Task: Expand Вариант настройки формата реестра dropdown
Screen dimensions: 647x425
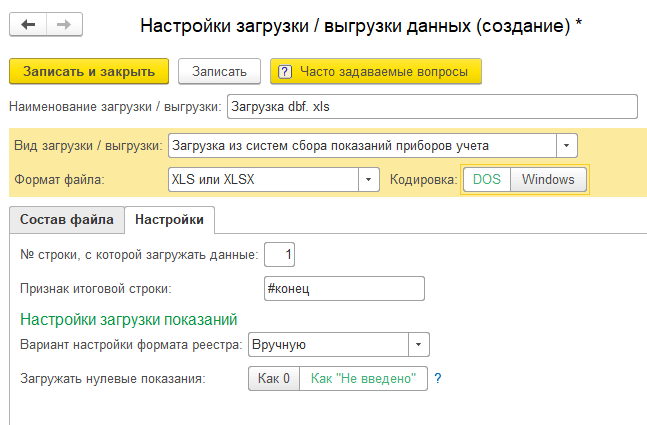Action: (418, 345)
